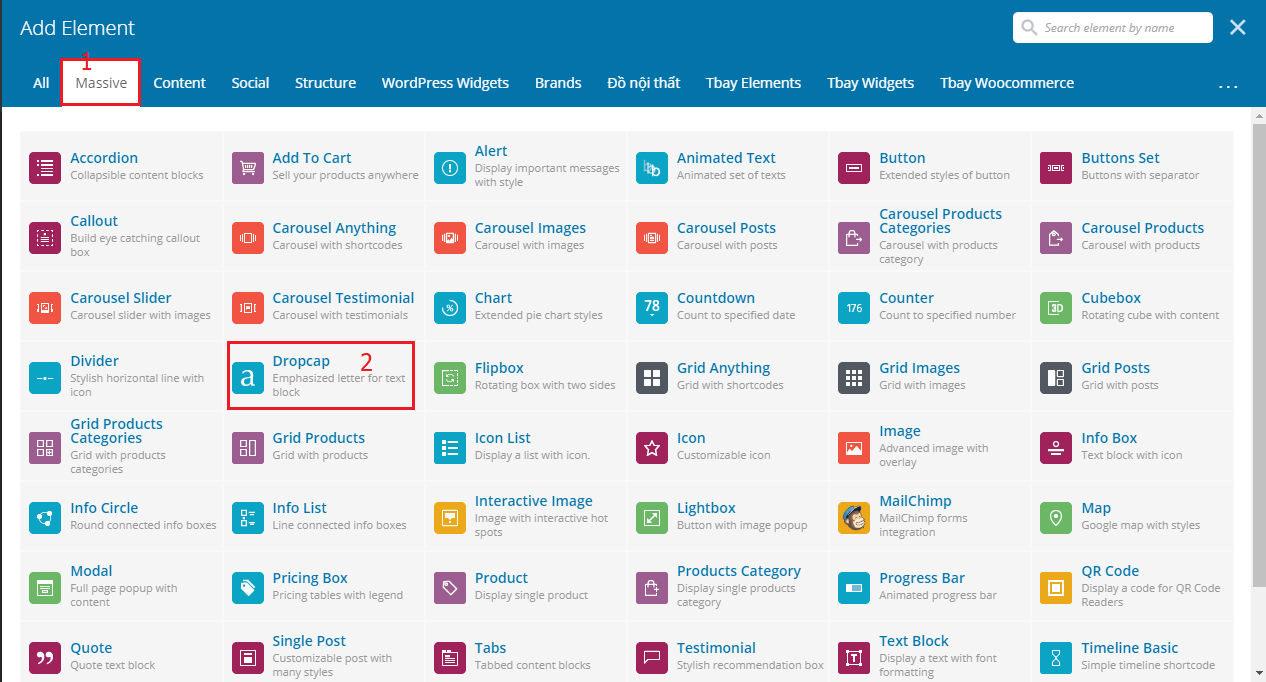Click the Quote marks icon
1266x682 pixels.
[45, 657]
